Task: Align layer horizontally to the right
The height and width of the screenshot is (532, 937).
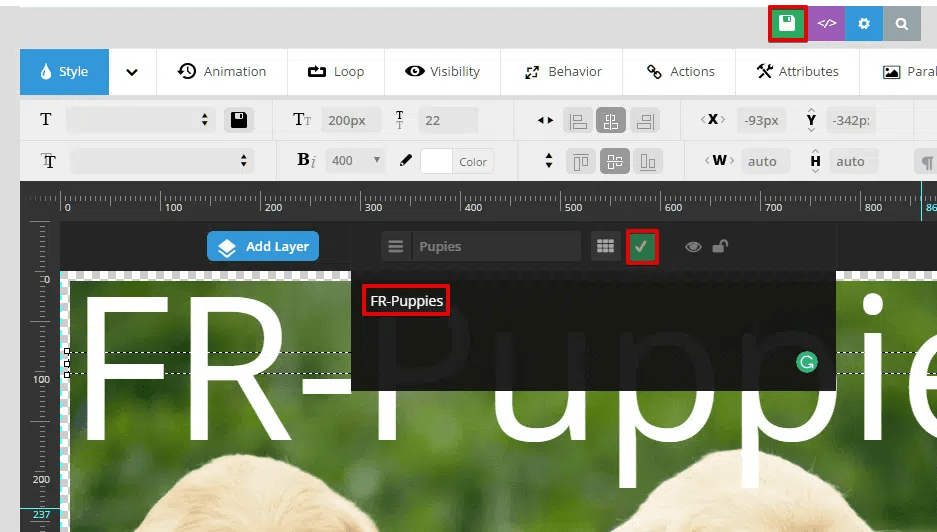Action: [644, 121]
